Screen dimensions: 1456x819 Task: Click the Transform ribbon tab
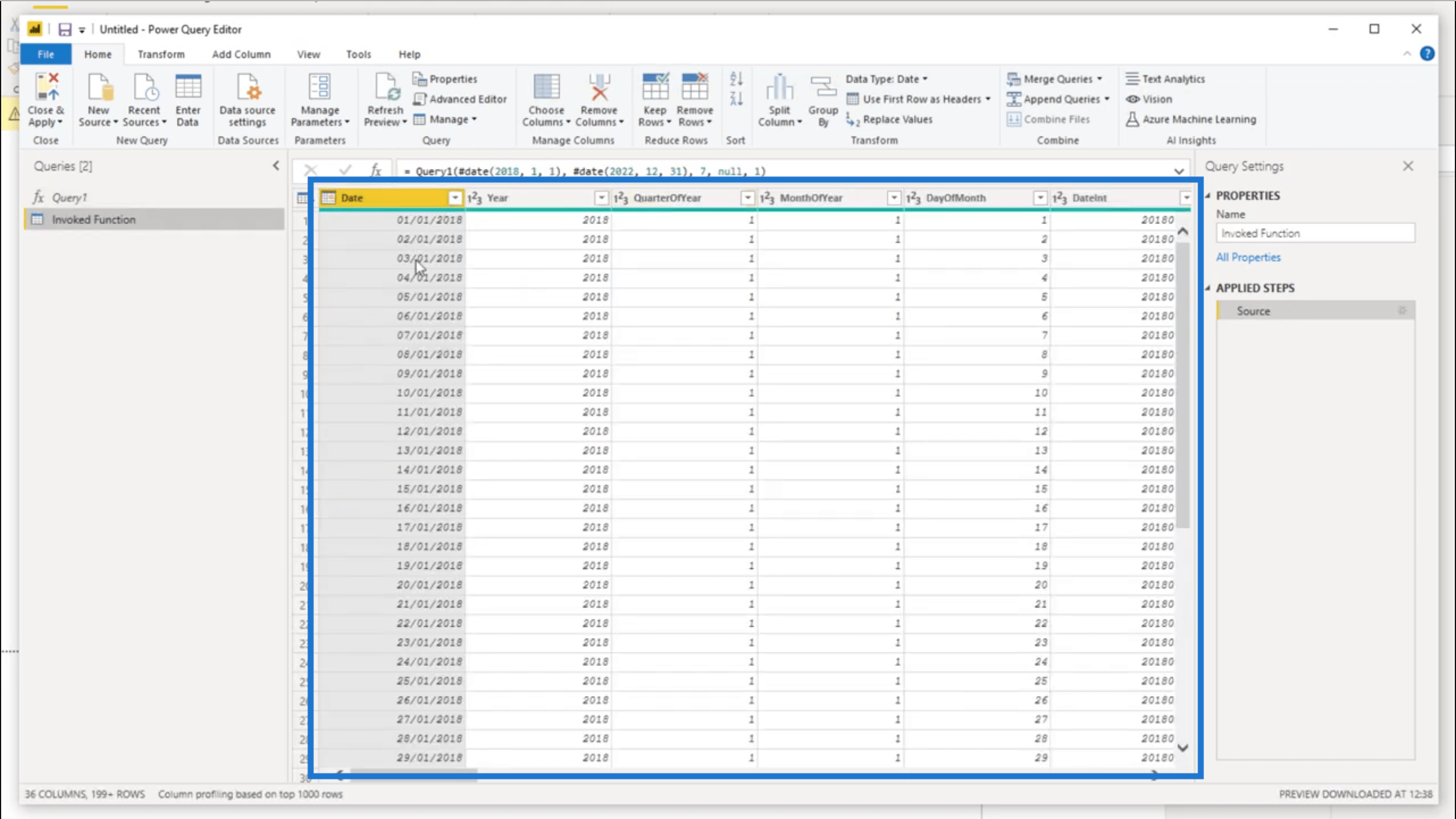tap(161, 54)
